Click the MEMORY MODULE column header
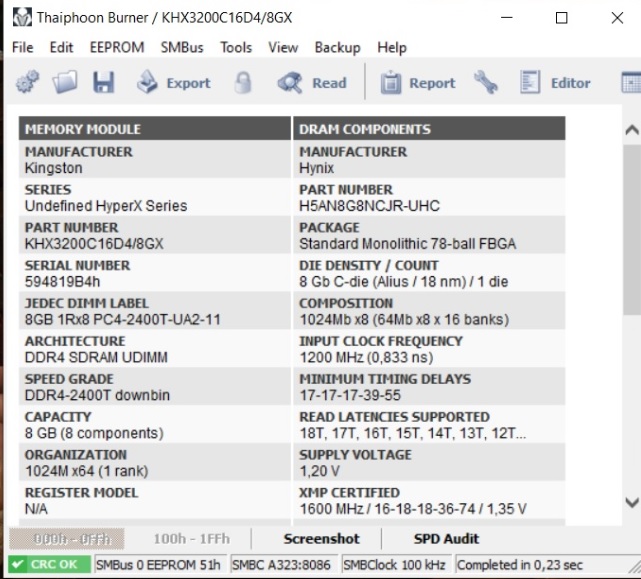The width and height of the screenshot is (641, 579). pyautogui.click(x=155, y=129)
